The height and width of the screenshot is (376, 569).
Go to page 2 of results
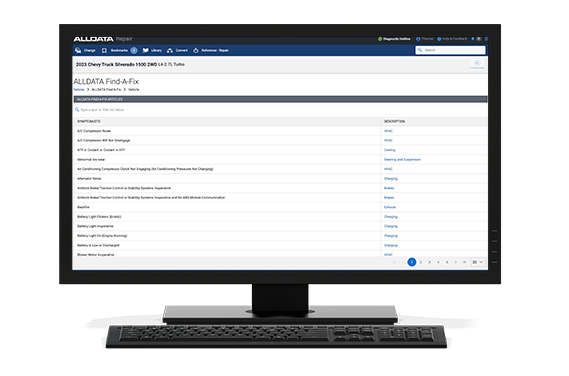(421, 262)
